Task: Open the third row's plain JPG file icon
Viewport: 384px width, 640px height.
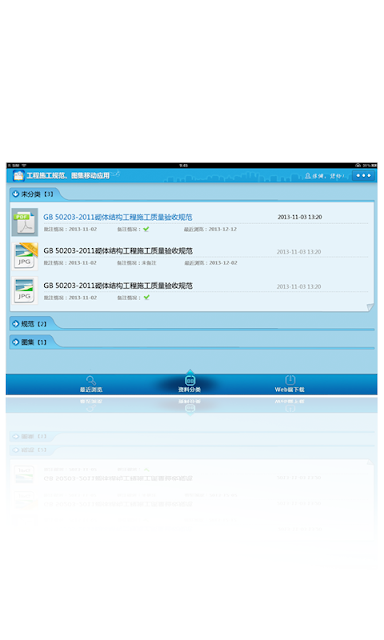Action: [x=24, y=291]
